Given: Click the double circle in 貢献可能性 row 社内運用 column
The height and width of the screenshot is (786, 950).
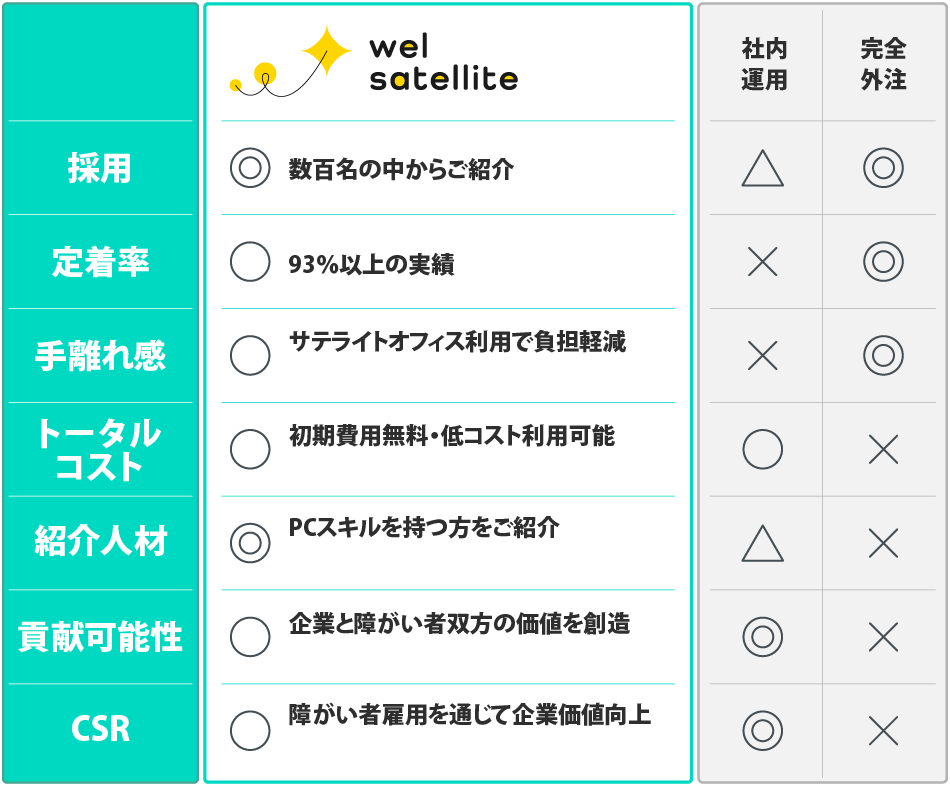Looking at the screenshot, I should click(763, 636).
